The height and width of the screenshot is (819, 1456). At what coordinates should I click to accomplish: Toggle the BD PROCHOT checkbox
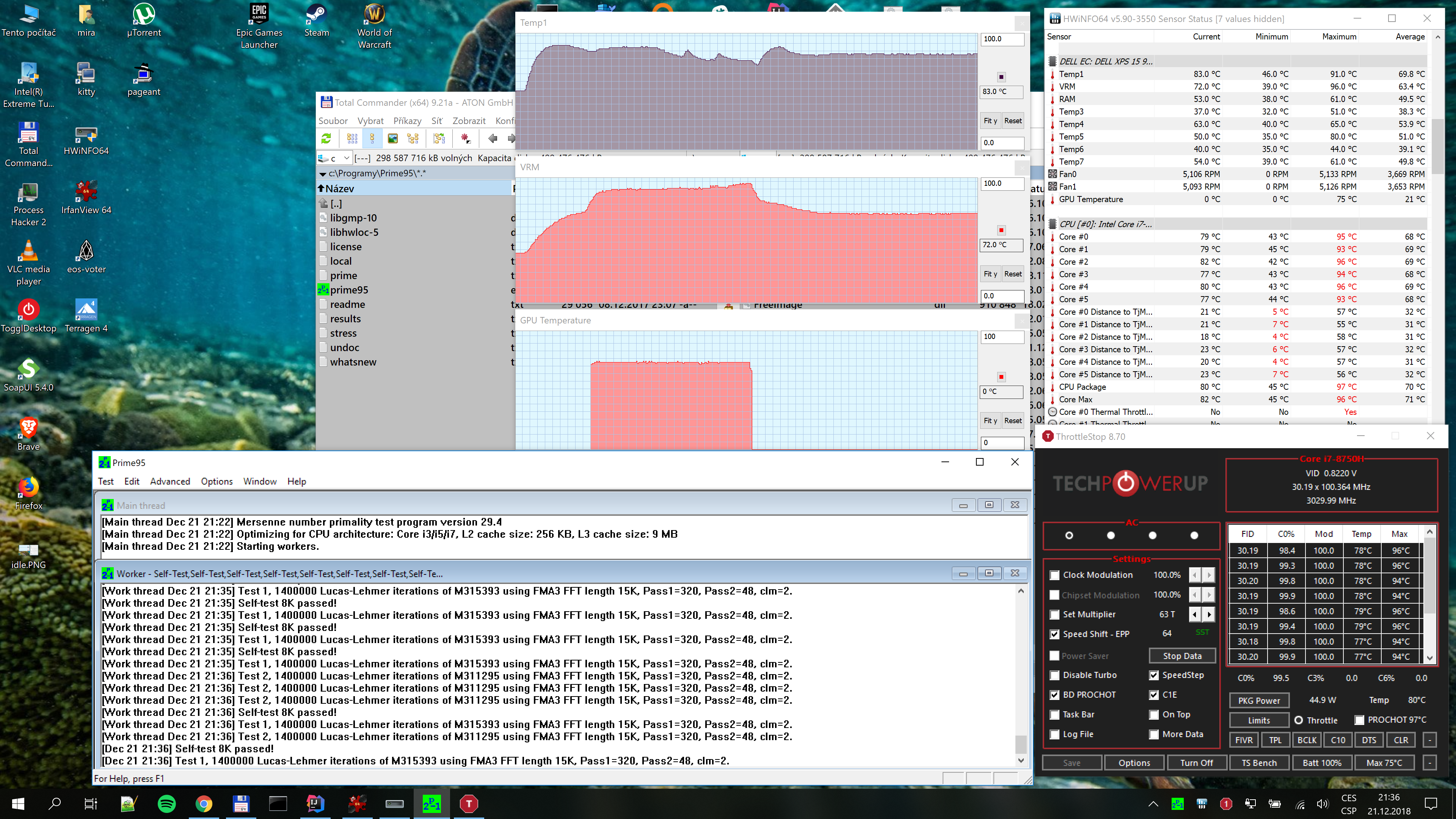pos(1054,695)
